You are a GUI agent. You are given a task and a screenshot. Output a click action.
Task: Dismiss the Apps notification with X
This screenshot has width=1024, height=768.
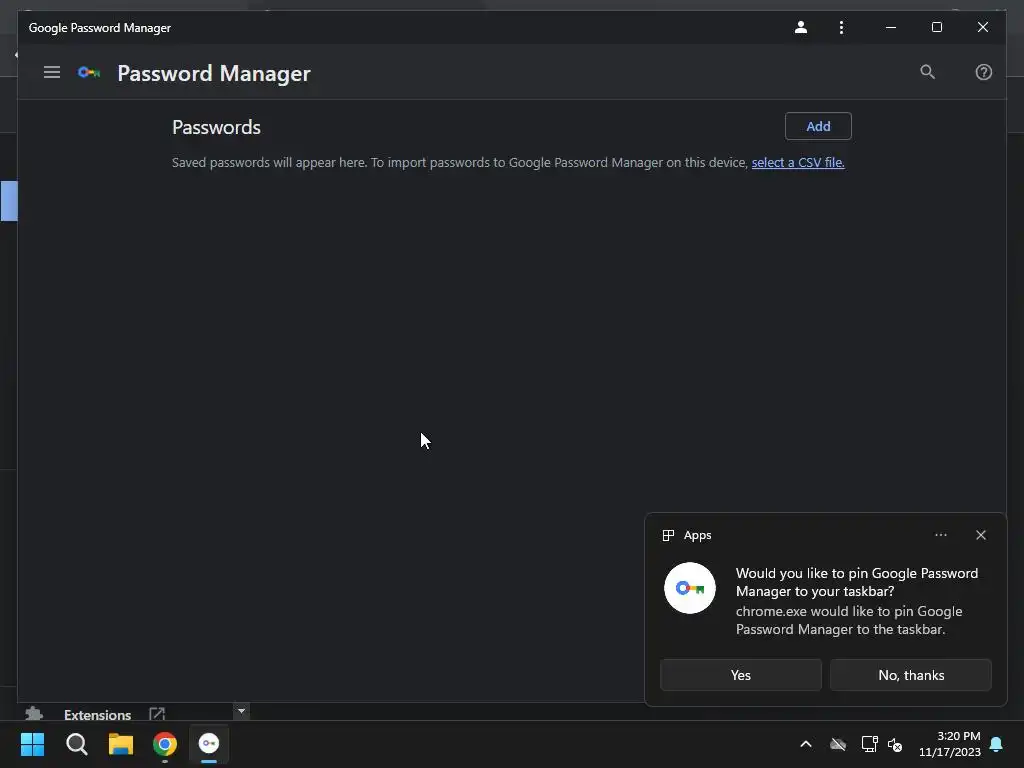coord(980,535)
